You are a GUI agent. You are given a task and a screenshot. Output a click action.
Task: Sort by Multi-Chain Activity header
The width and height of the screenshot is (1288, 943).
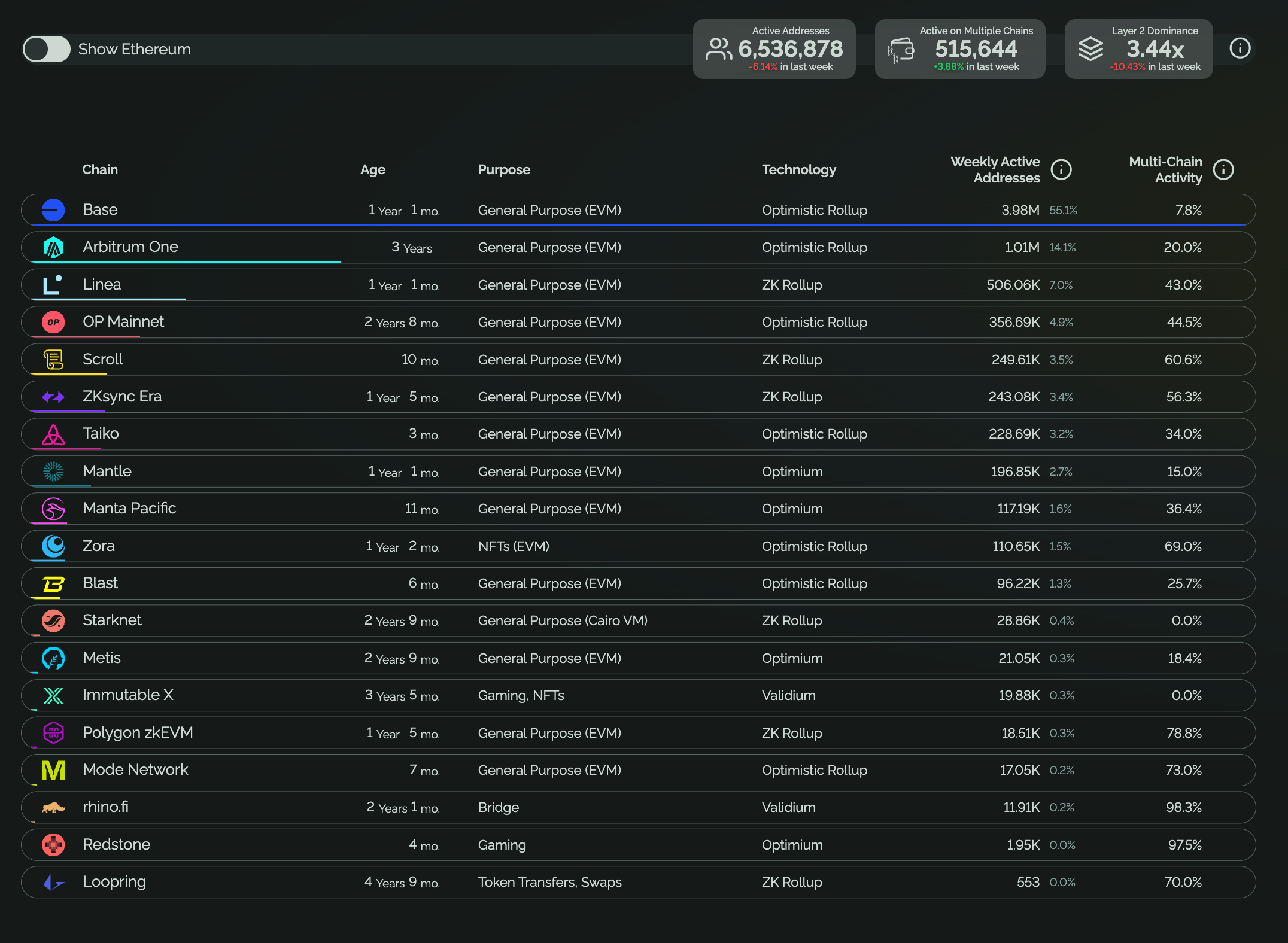click(1165, 169)
